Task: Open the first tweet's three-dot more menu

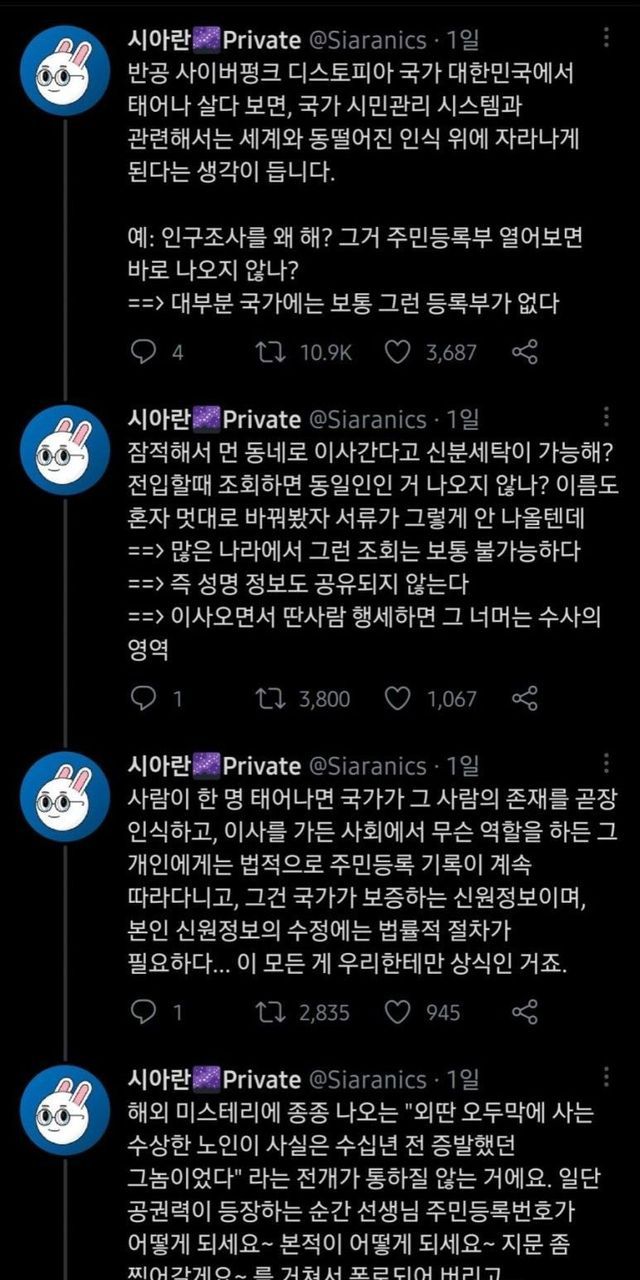Action: pyautogui.click(x=608, y=40)
